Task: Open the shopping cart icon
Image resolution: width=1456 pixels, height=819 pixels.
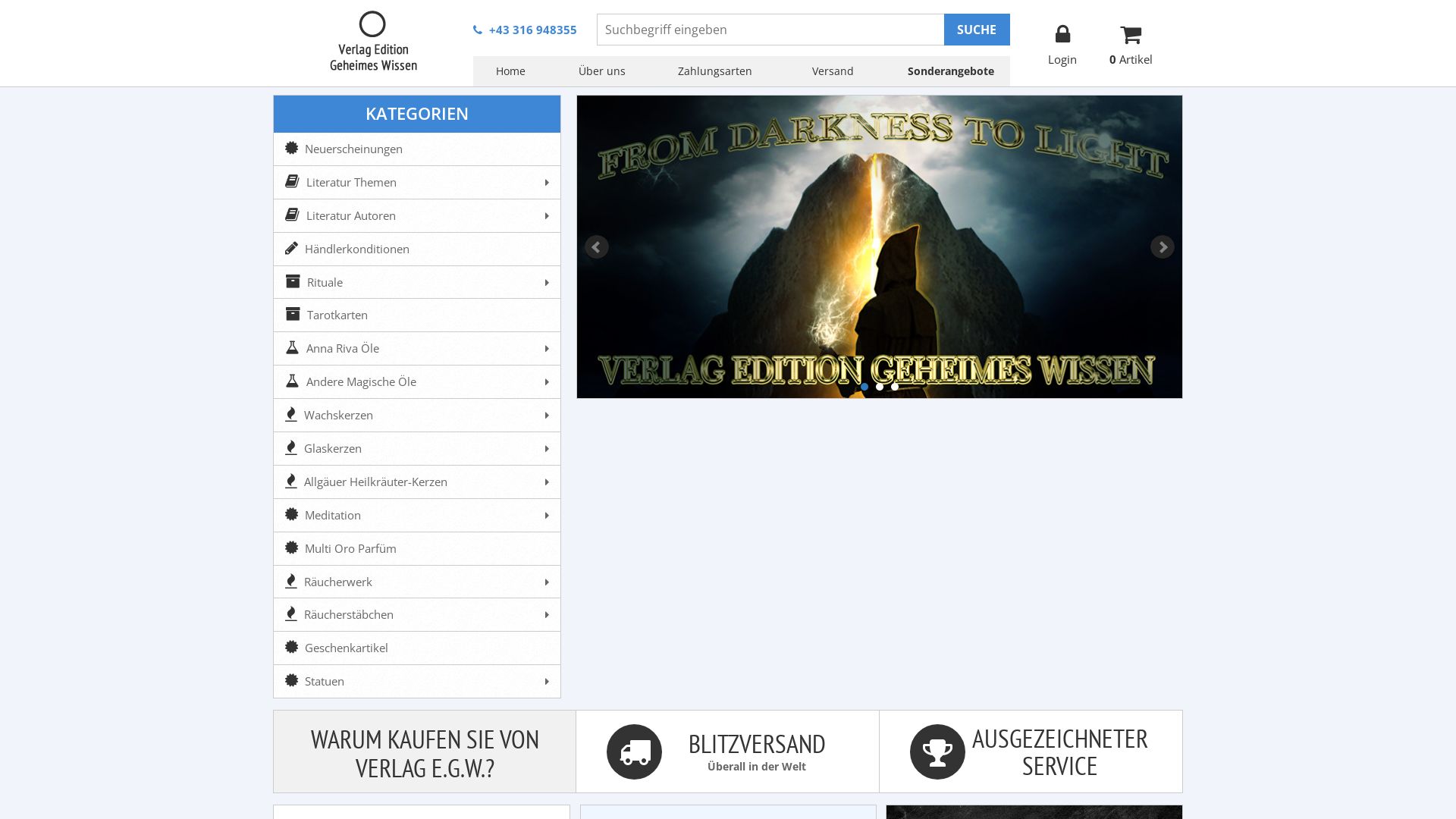Action: click(1131, 35)
